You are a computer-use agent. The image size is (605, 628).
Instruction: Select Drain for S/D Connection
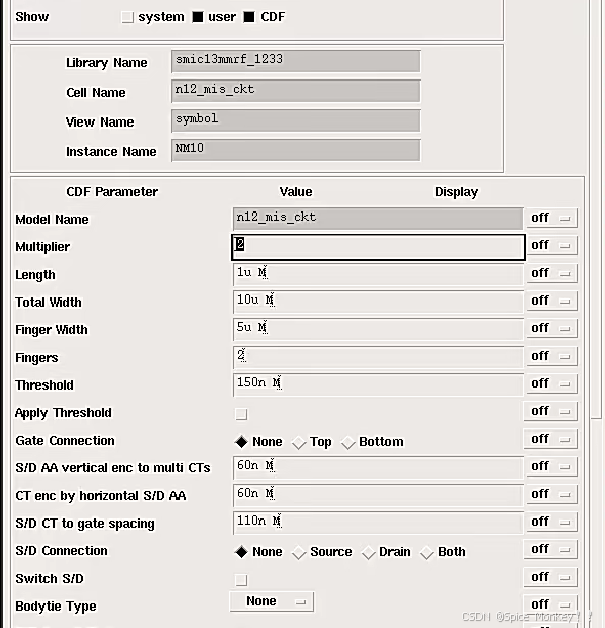coord(368,553)
